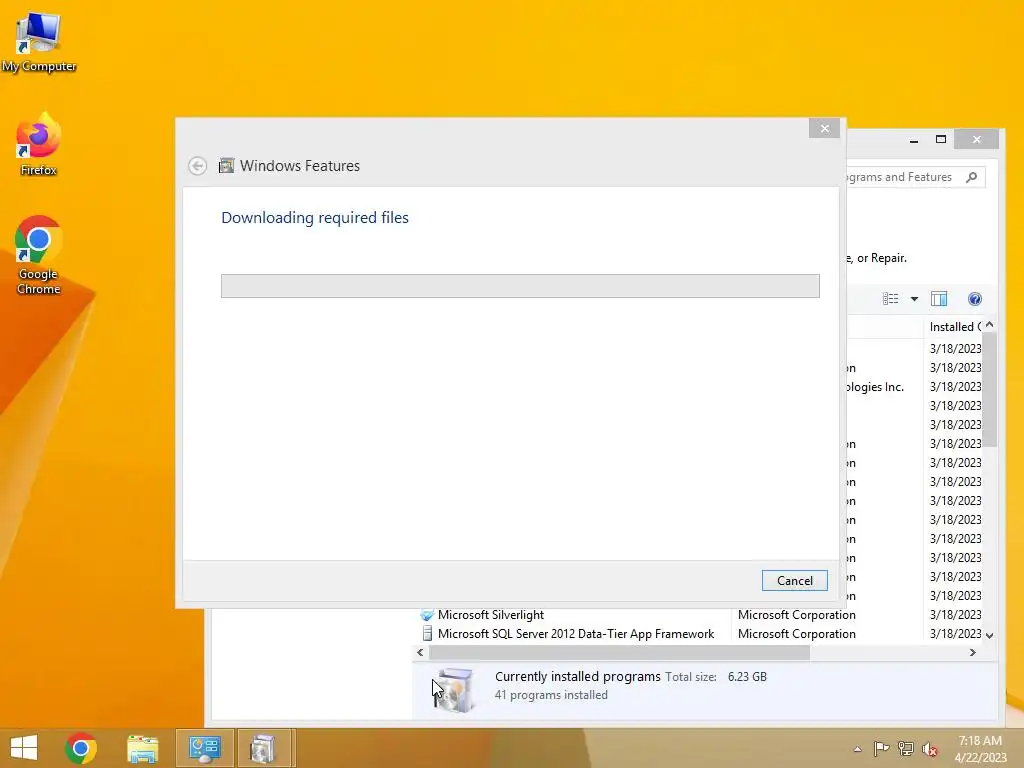Viewport: 1024px width, 768px height.
Task: Click the Windows Features title icon
Action: coord(226,166)
